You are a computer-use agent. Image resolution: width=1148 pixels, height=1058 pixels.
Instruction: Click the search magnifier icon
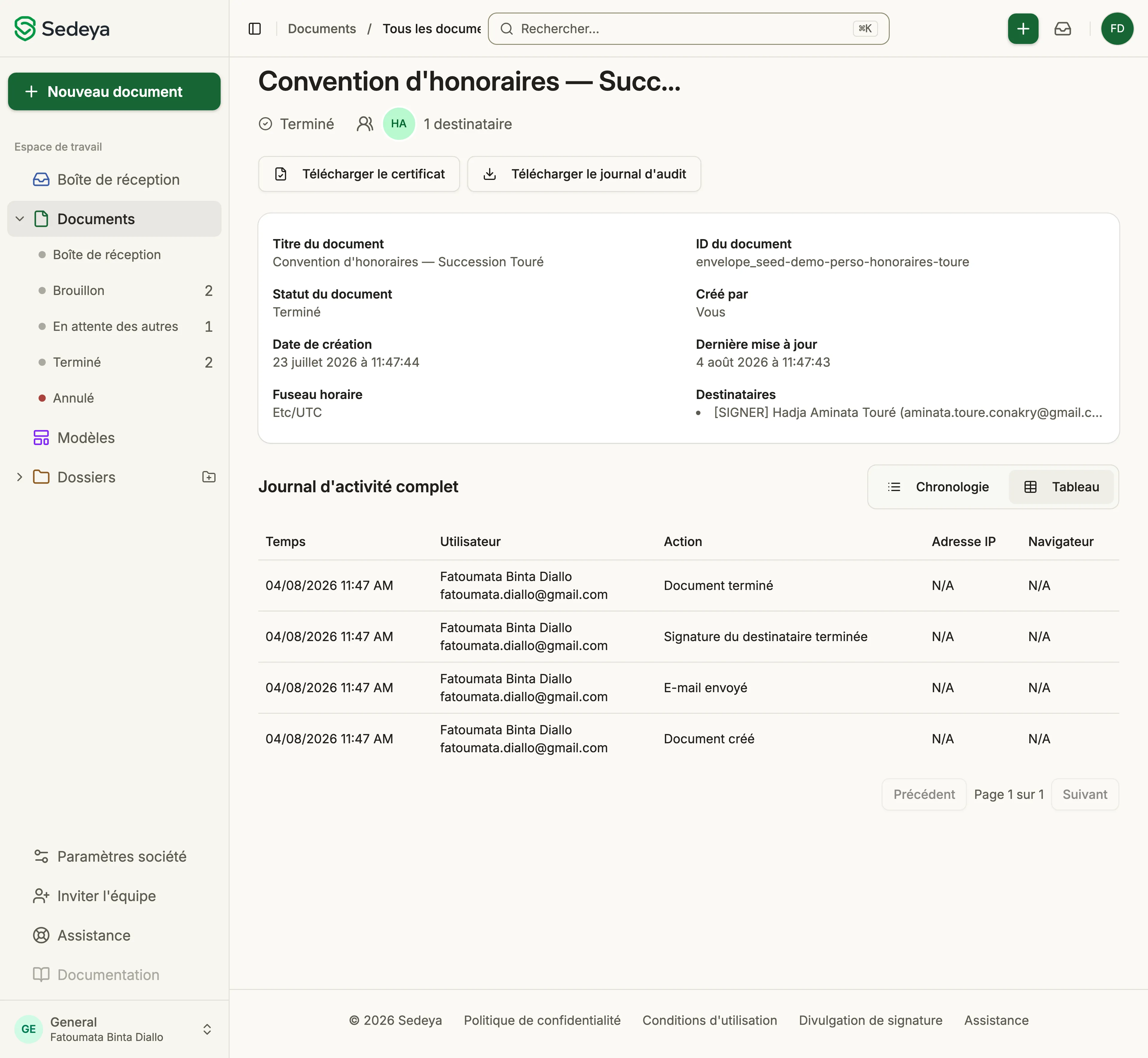tap(506, 29)
